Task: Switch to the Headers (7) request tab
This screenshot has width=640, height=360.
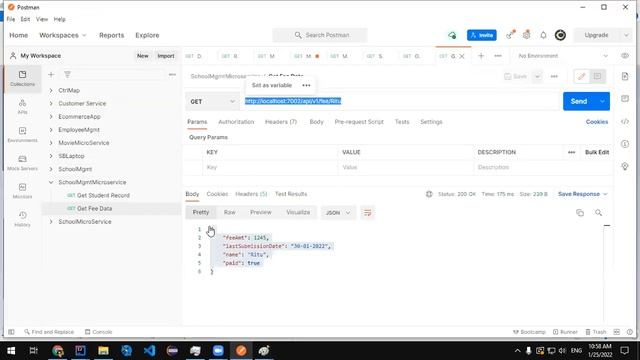Action: [x=281, y=122]
